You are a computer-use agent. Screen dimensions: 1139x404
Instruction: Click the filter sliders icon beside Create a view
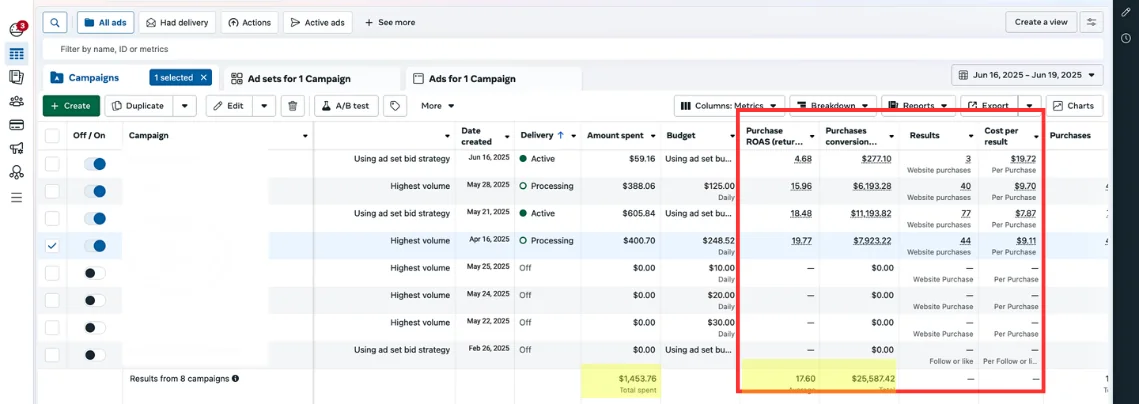[1091, 23]
